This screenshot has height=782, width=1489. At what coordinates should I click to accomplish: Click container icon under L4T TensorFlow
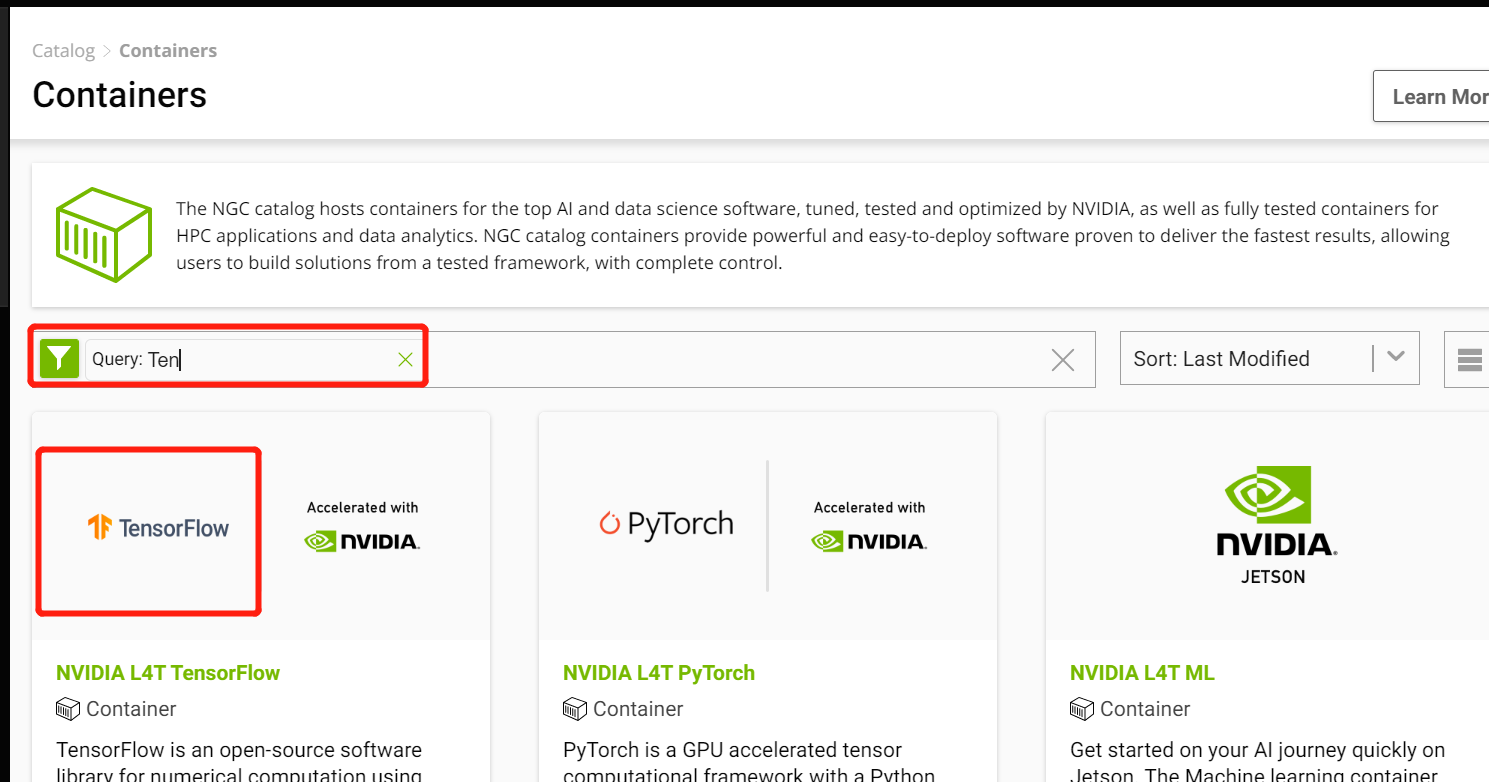67,709
